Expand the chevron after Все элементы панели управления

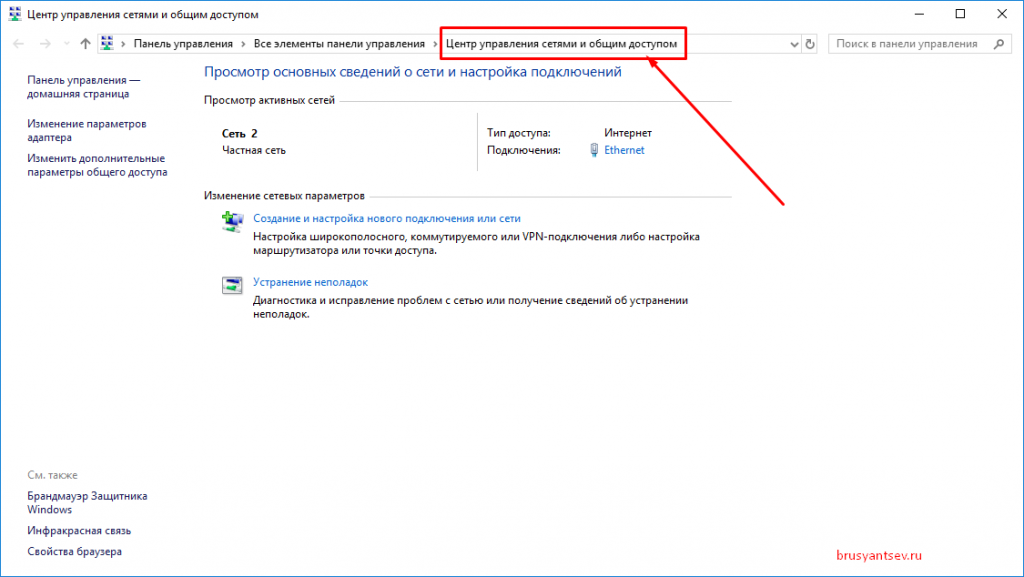click(x=435, y=44)
